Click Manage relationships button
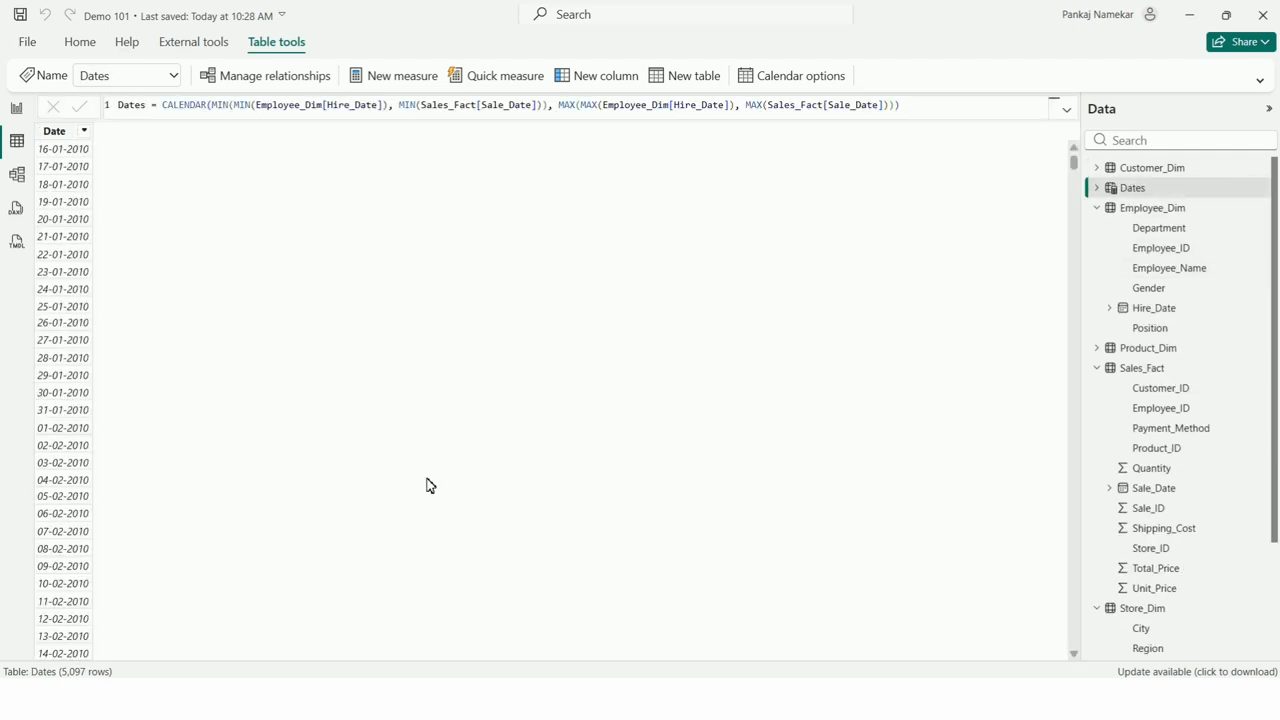 (265, 76)
